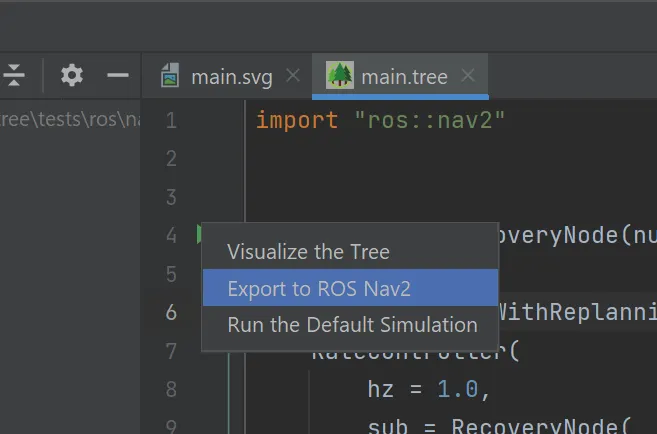Click the import keyword on line 1
657x434 pixels.
tap(297, 120)
